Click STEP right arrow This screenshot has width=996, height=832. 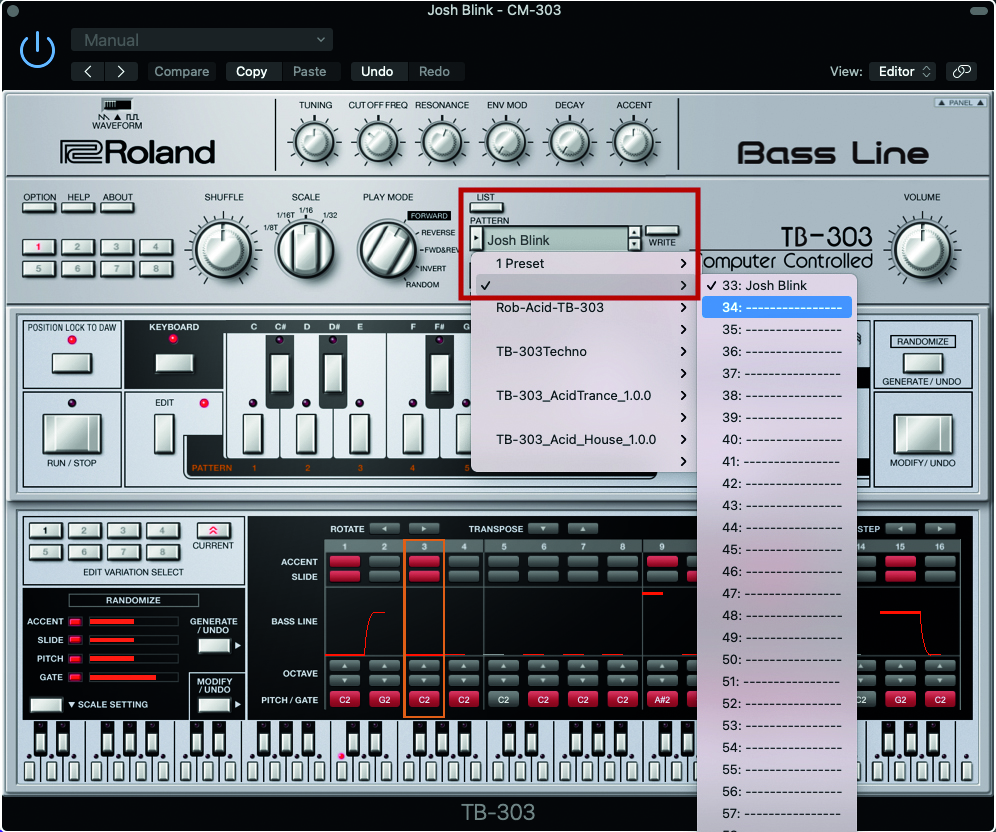(x=939, y=528)
